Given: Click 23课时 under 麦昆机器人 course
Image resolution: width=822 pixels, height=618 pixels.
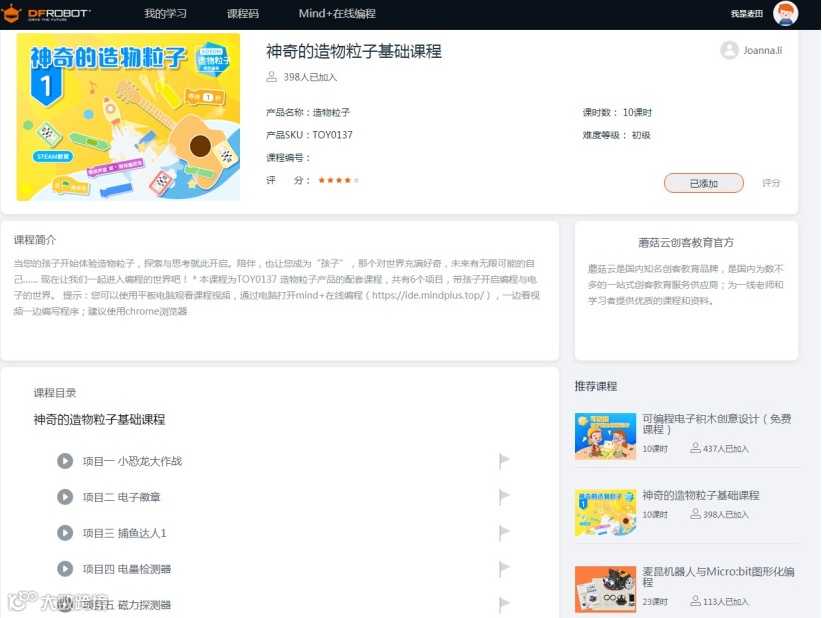Looking at the screenshot, I should (655, 602).
